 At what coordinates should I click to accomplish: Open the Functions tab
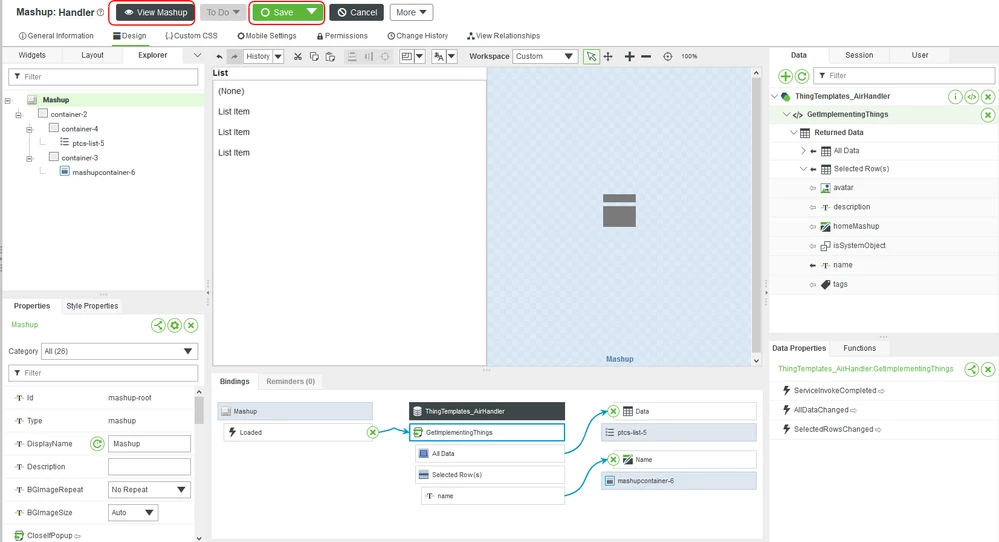(859, 348)
